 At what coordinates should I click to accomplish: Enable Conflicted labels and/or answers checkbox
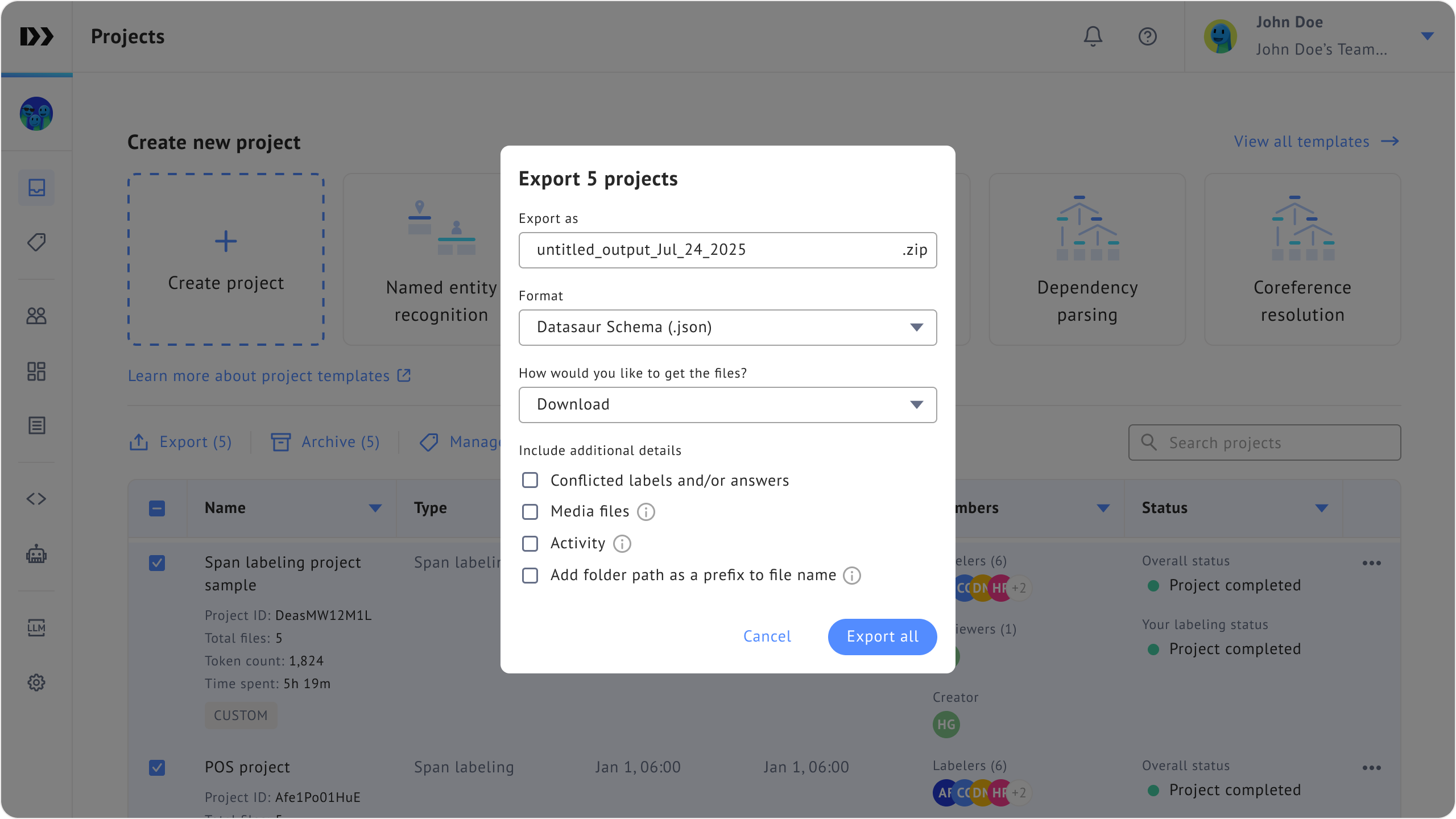pyautogui.click(x=530, y=481)
